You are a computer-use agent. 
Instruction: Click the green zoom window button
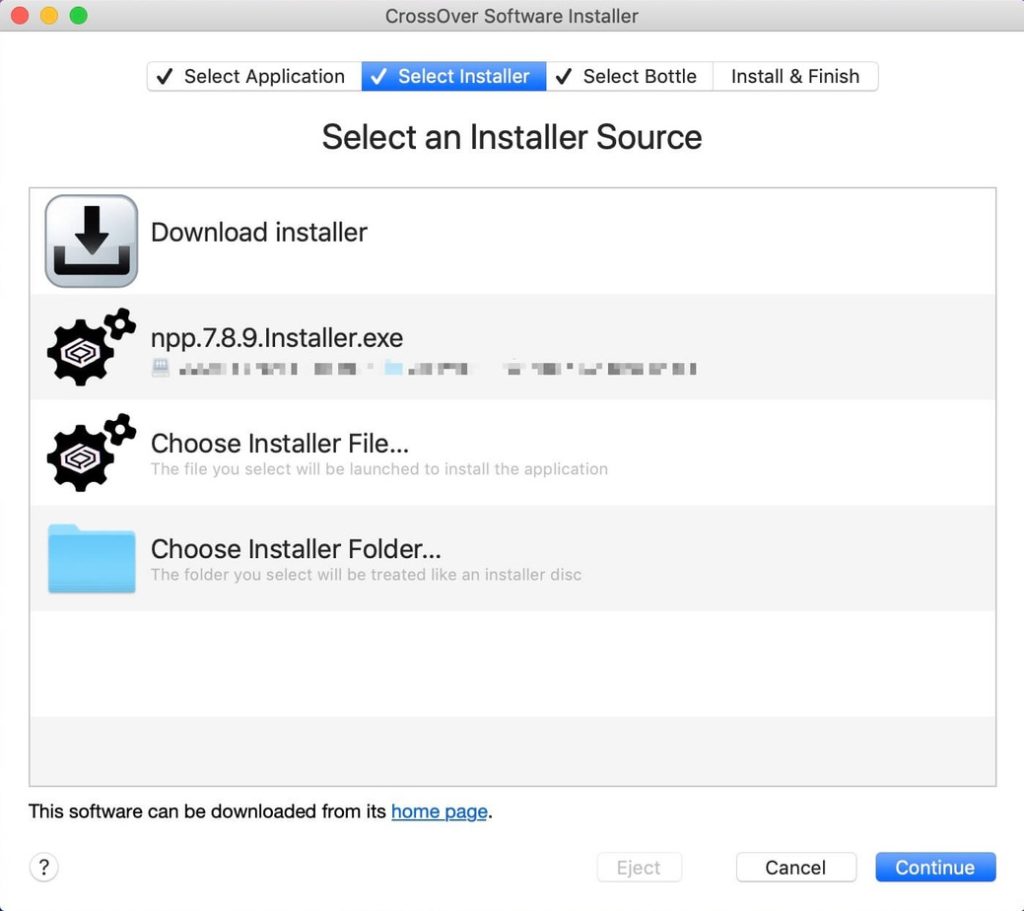(78, 15)
